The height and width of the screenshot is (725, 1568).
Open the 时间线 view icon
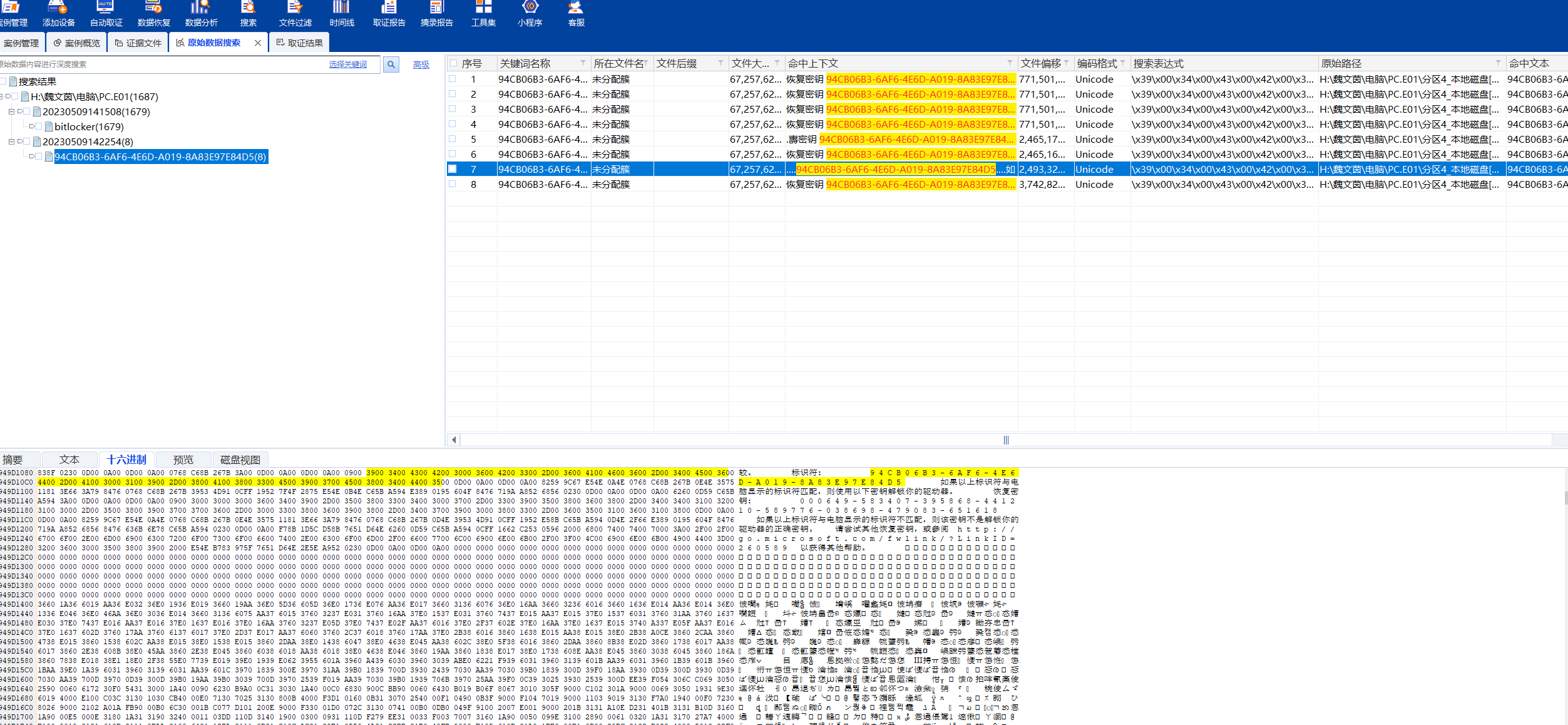click(x=342, y=13)
